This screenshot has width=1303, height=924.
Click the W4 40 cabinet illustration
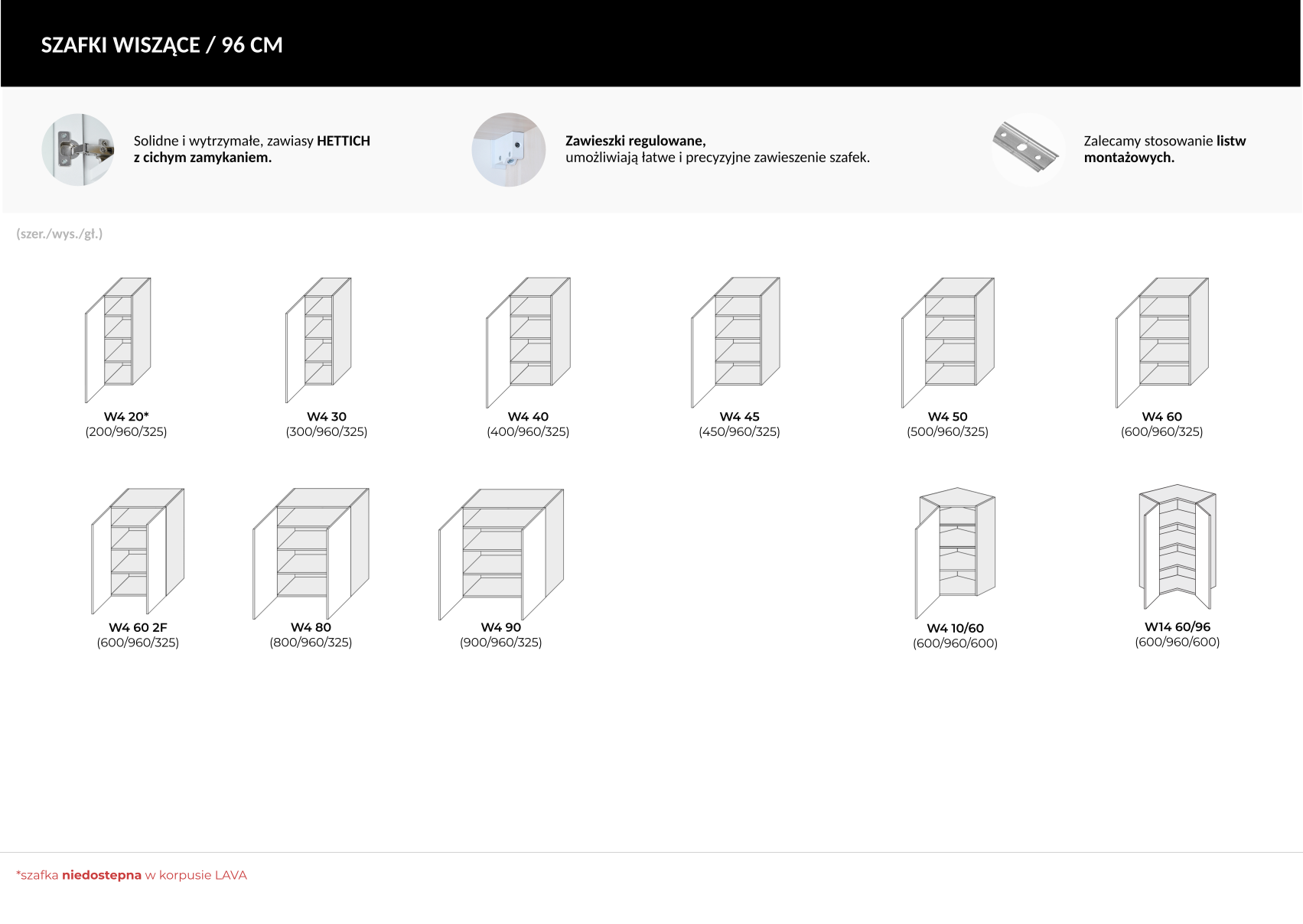tap(528, 341)
